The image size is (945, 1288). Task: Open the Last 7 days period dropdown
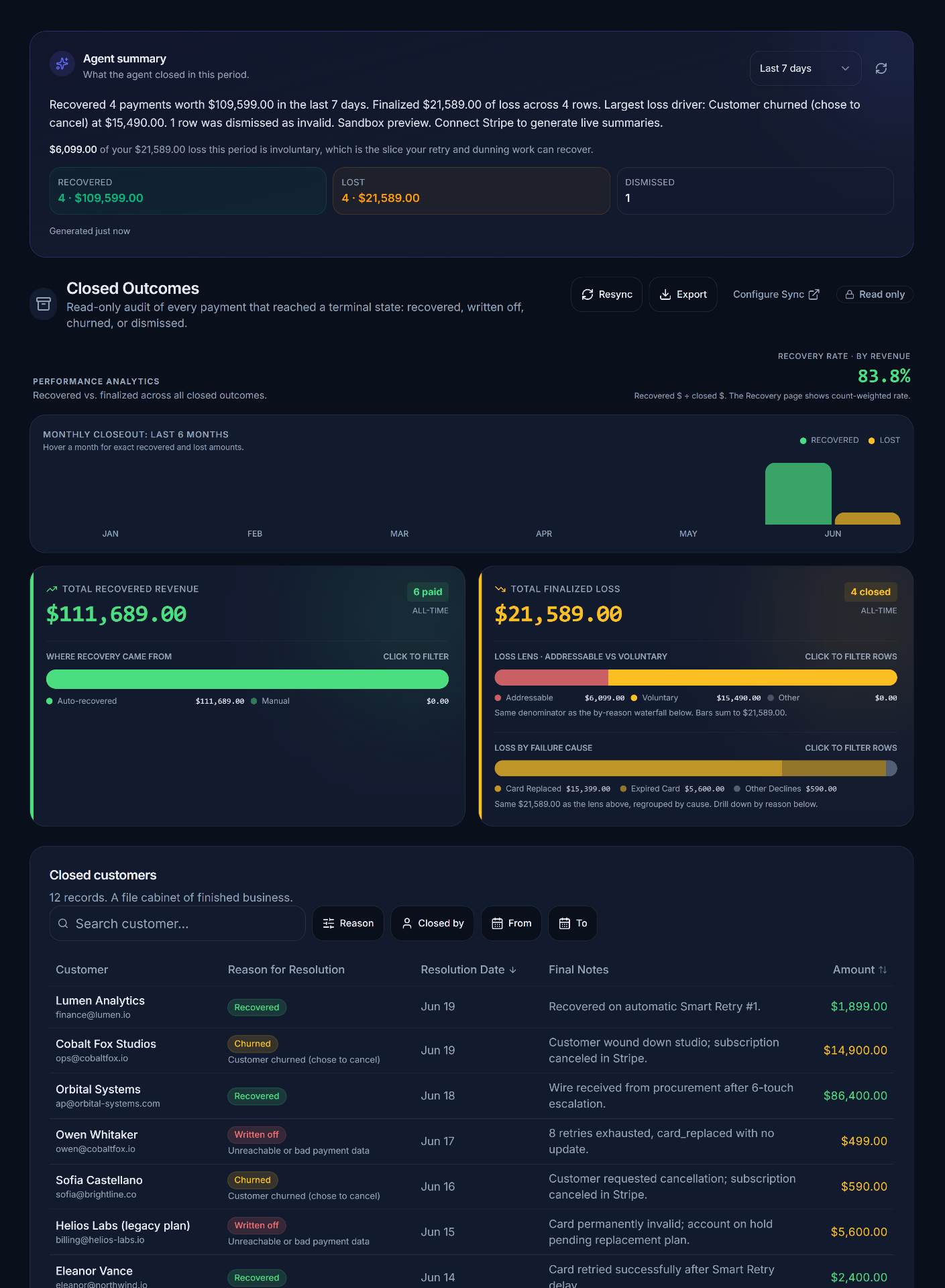coord(805,68)
